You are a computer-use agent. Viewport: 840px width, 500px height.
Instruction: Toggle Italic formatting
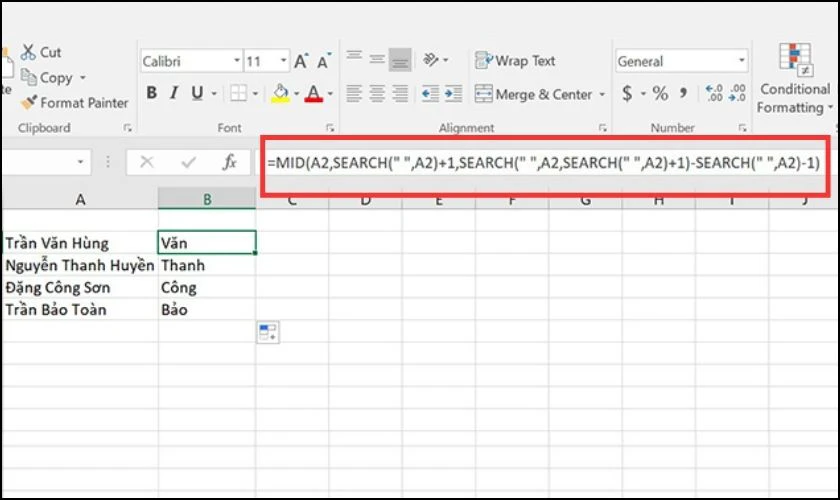174,93
